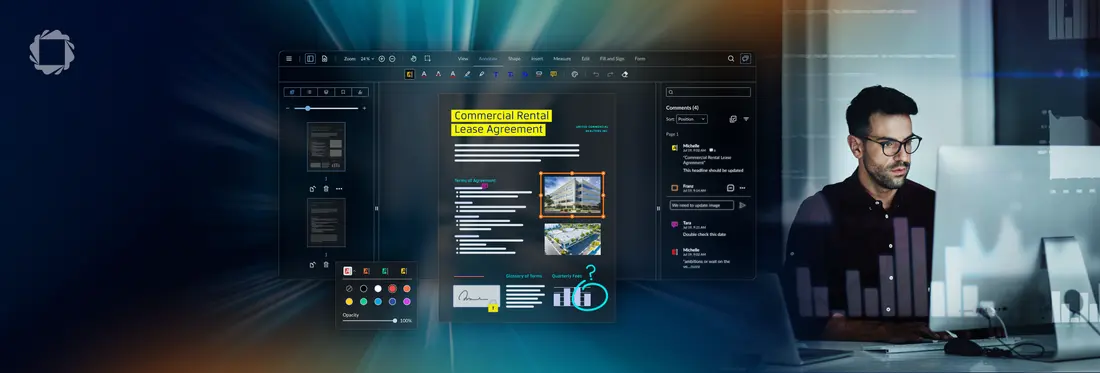Open the search magnifier in the header

(x=731, y=59)
